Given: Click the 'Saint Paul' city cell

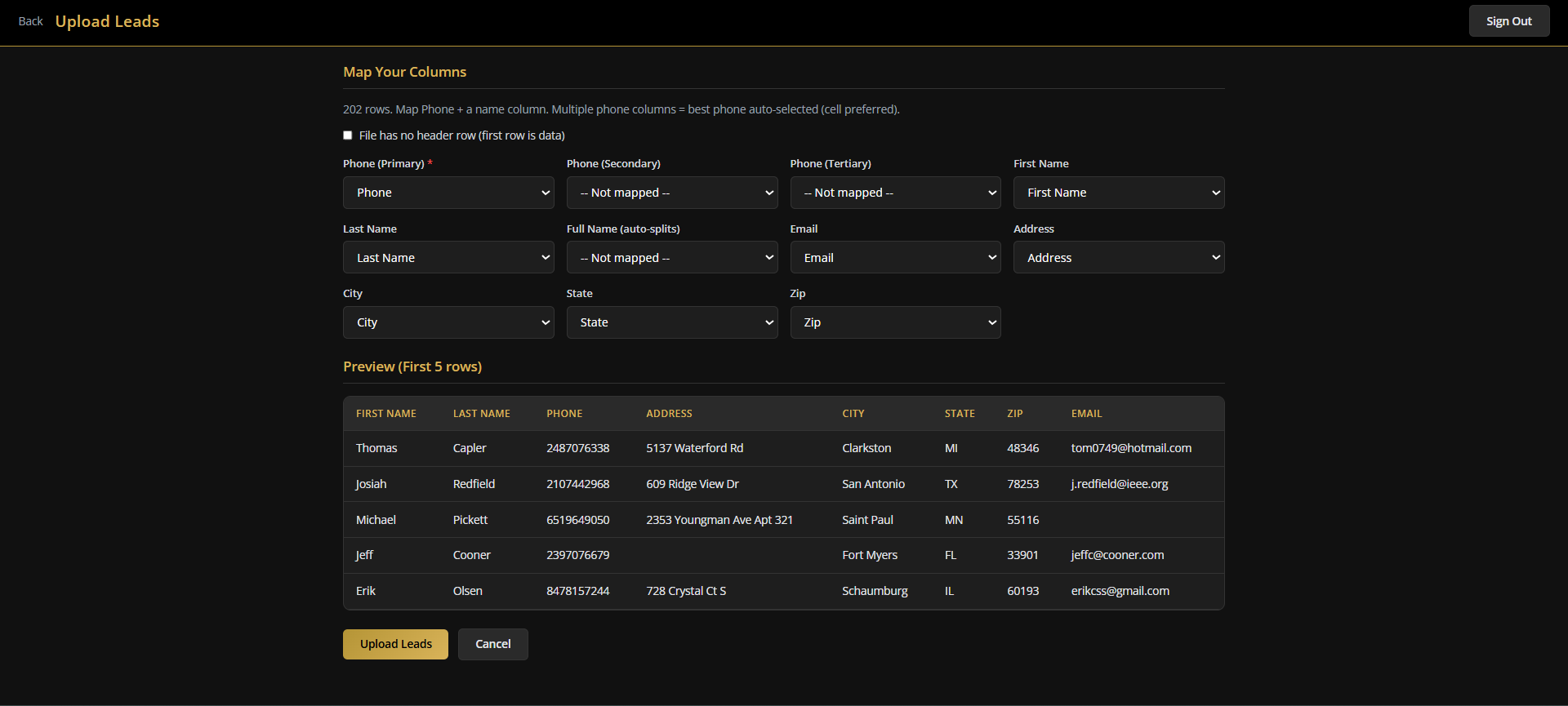Looking at the screenshot, I should point(867,520).
